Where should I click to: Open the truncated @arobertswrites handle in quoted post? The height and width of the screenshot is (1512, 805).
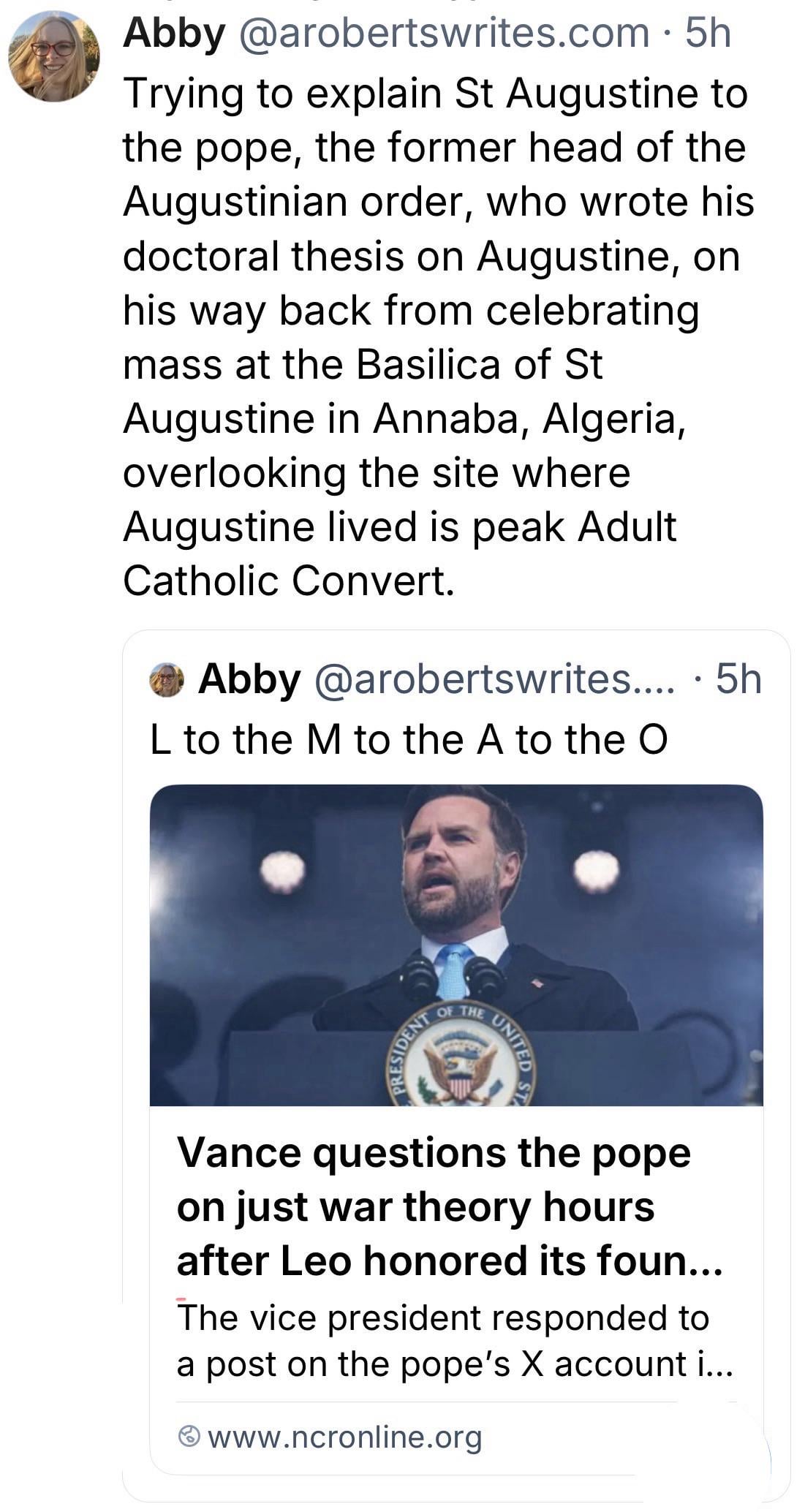[495, 679]
